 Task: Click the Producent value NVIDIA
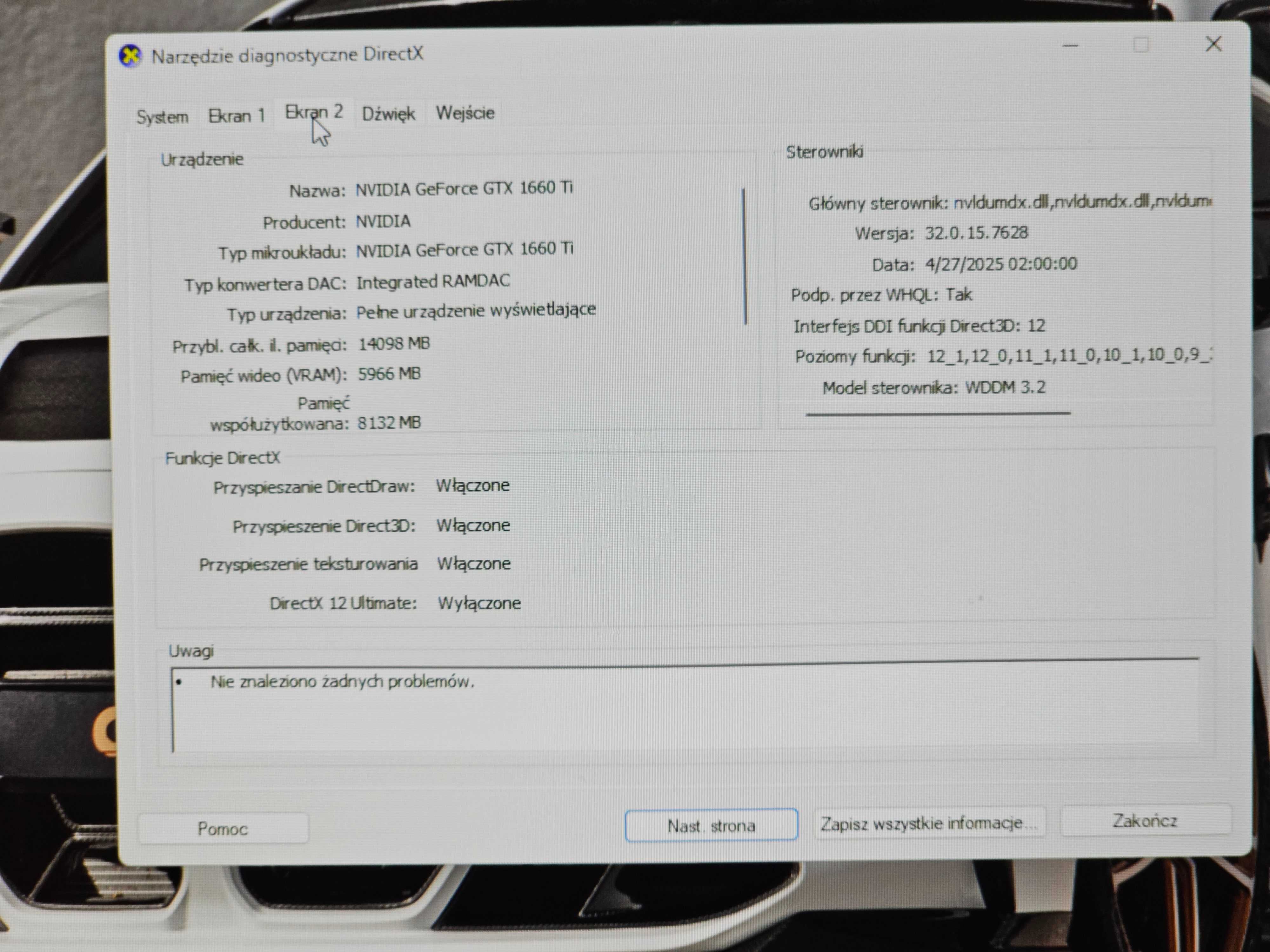tap(383, 221)
